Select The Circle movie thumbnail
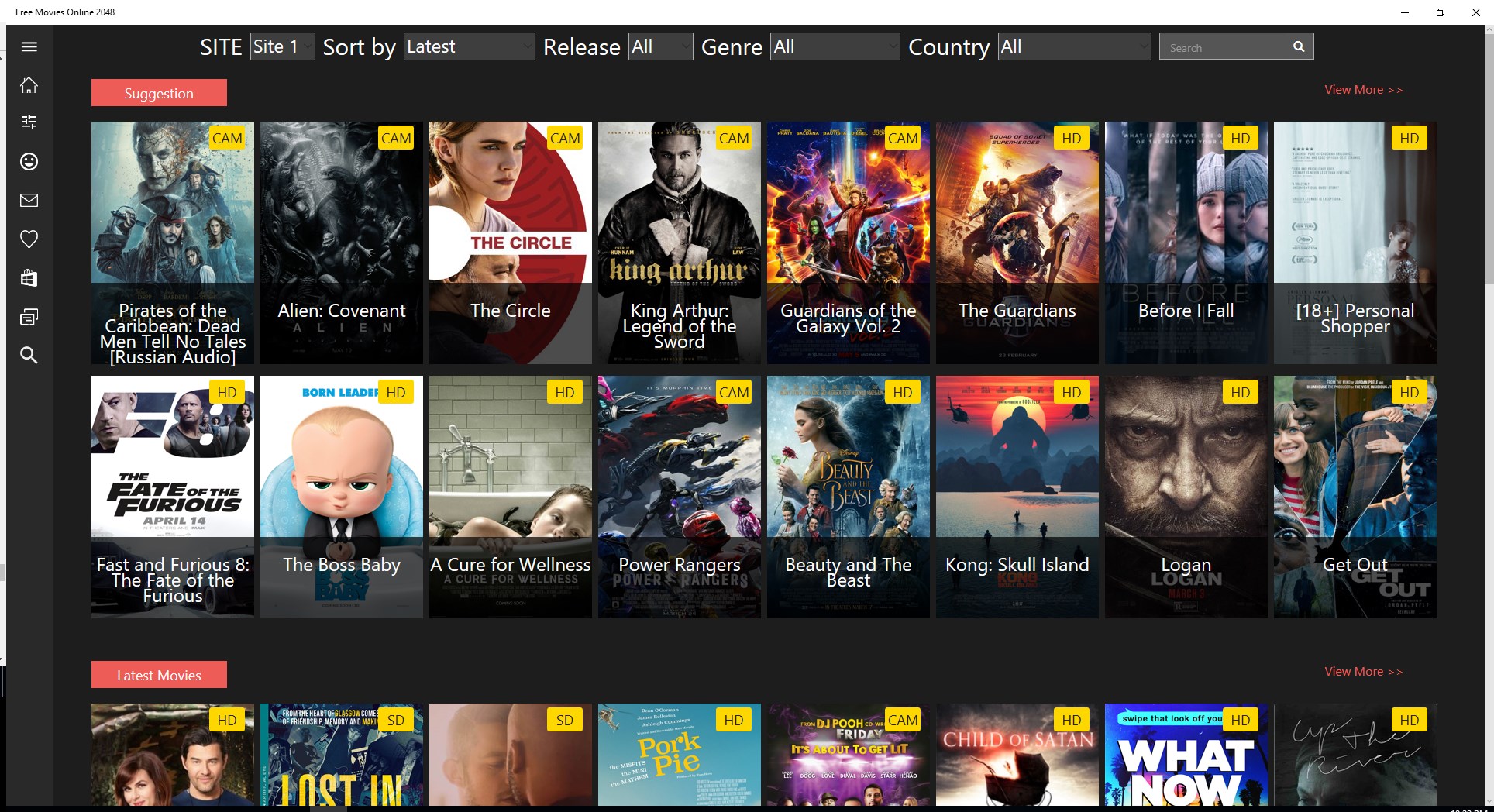Viewport: 1494px width, 812px height. tap(511, 243)
